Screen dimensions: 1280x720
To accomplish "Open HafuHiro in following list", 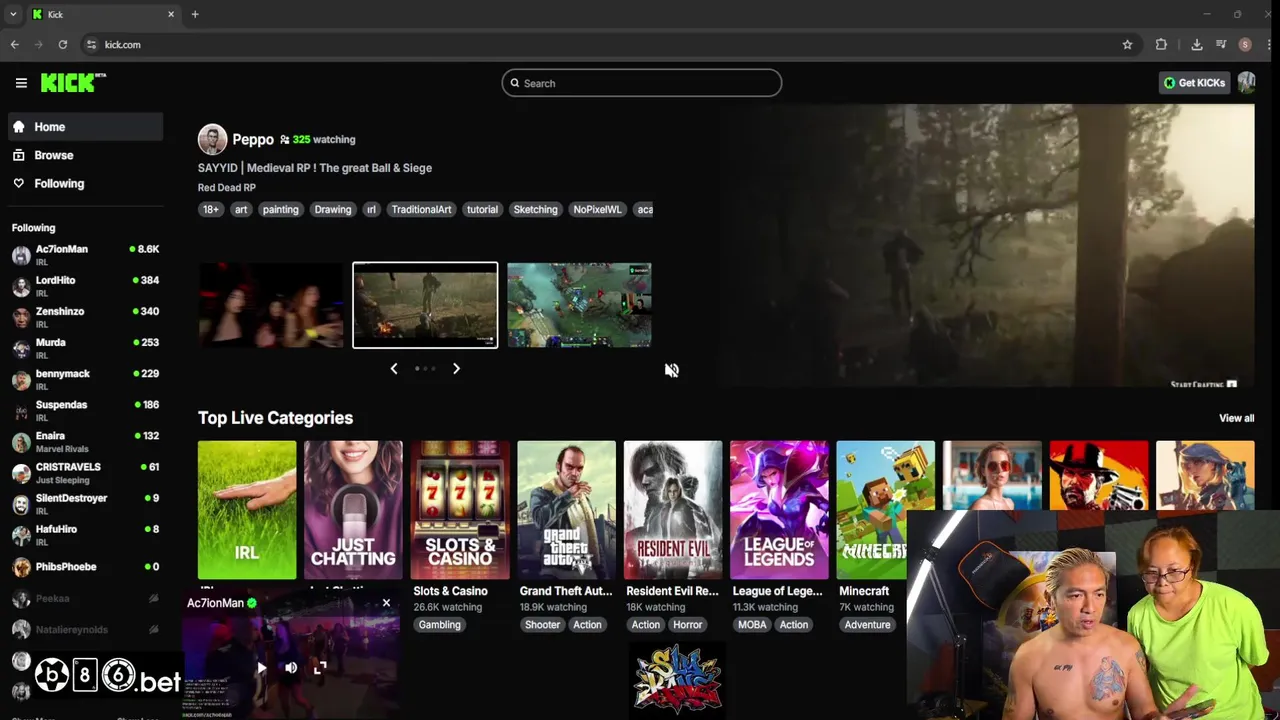I will coord(85,534).
